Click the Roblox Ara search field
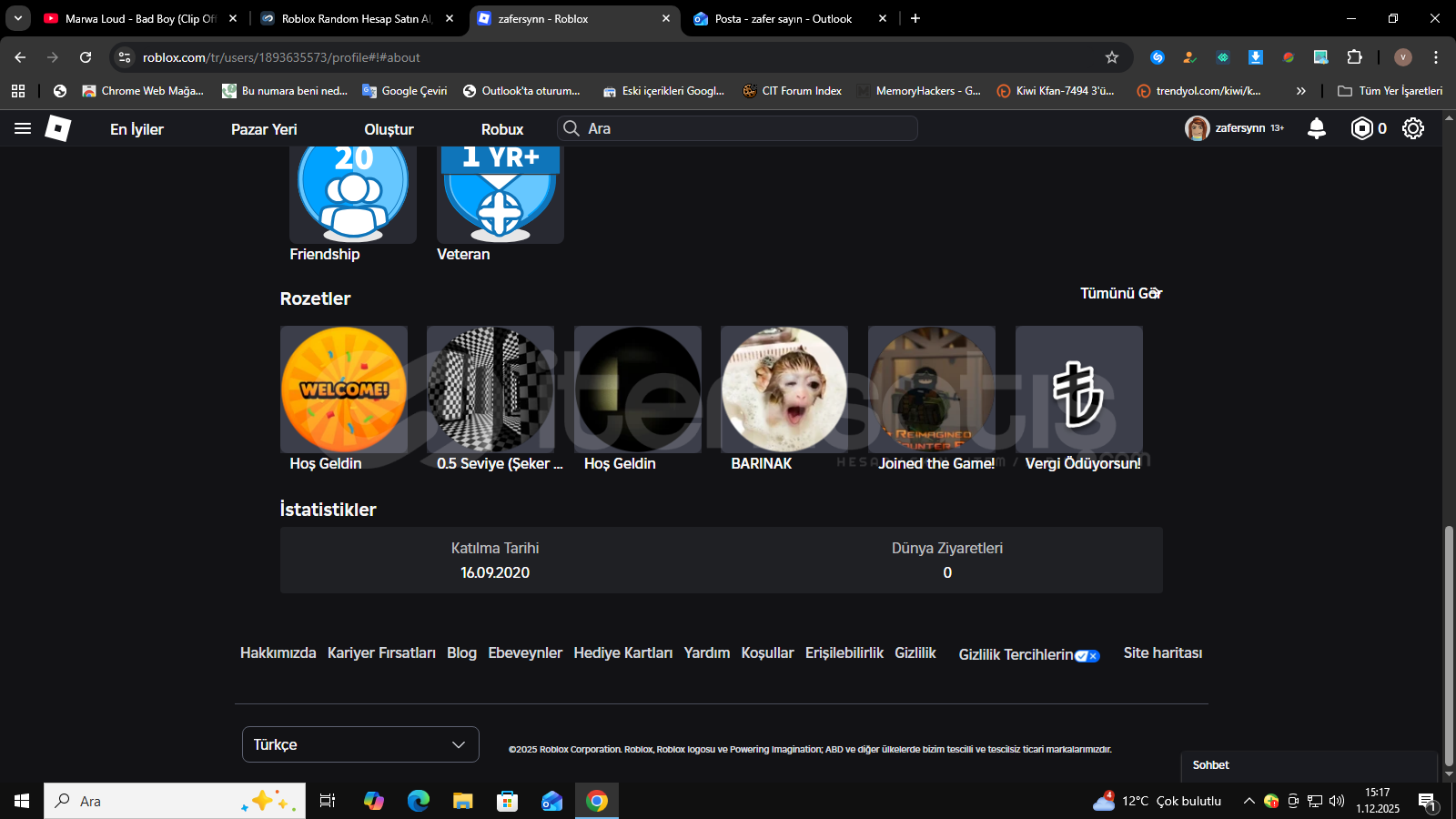Viewport: 1456px width, 819px height. click(737, 128)
